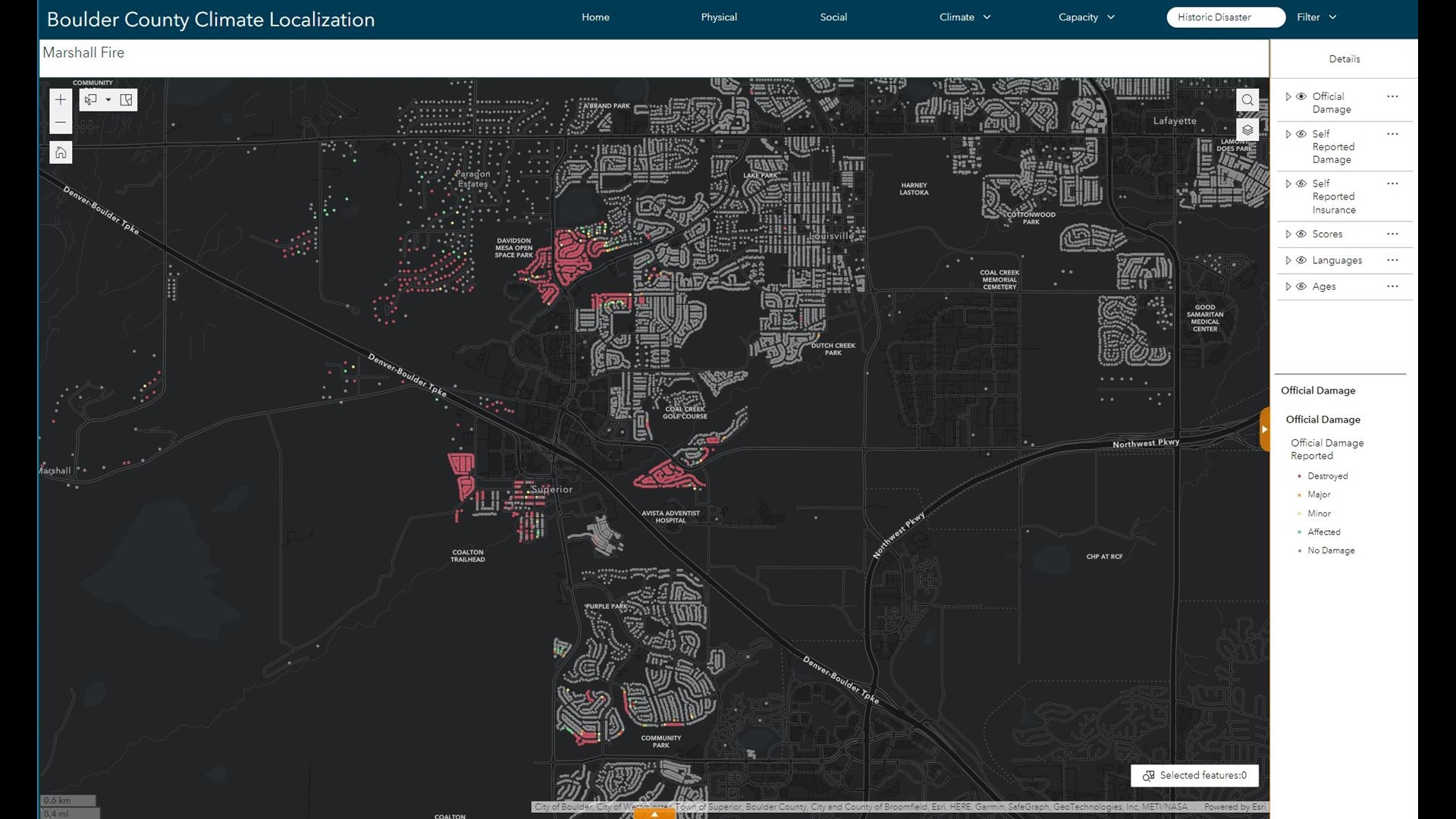
Task: Click the Destroyed red legend swatch
Action: [1301, 475]
